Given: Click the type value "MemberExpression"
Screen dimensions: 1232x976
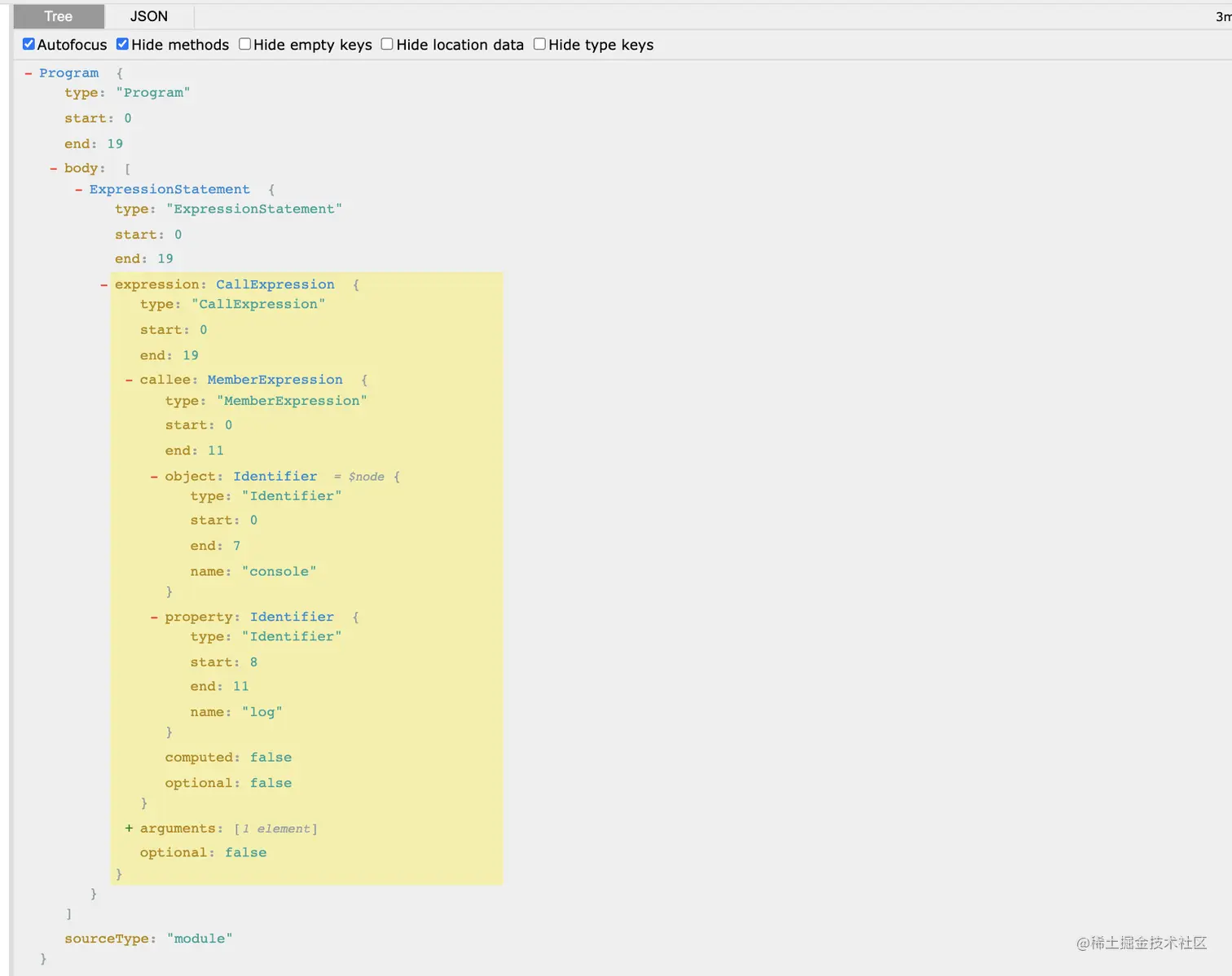Looking at the screenshot, I should [x=292, y=401].
